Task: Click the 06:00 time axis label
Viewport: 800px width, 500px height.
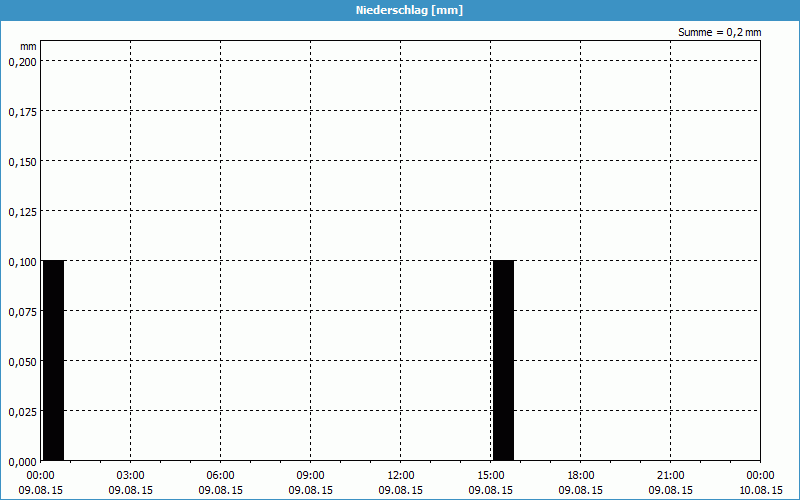Action: (220, 475)
